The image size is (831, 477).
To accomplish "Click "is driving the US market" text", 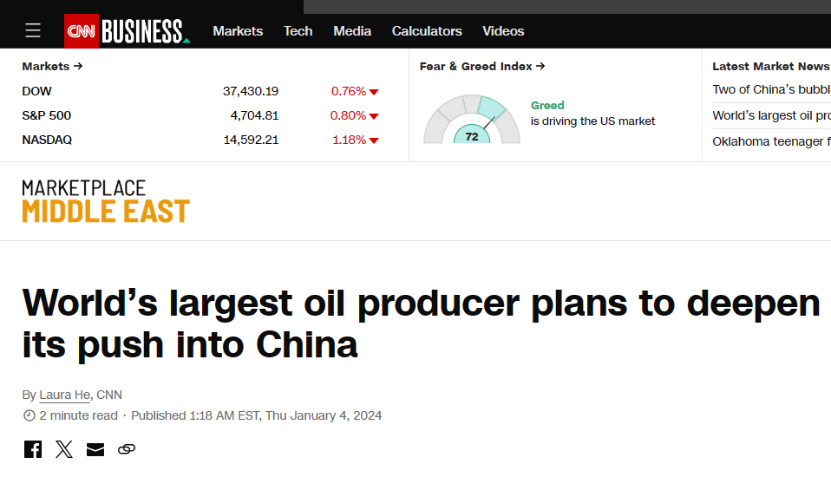I will pos(593,121).
